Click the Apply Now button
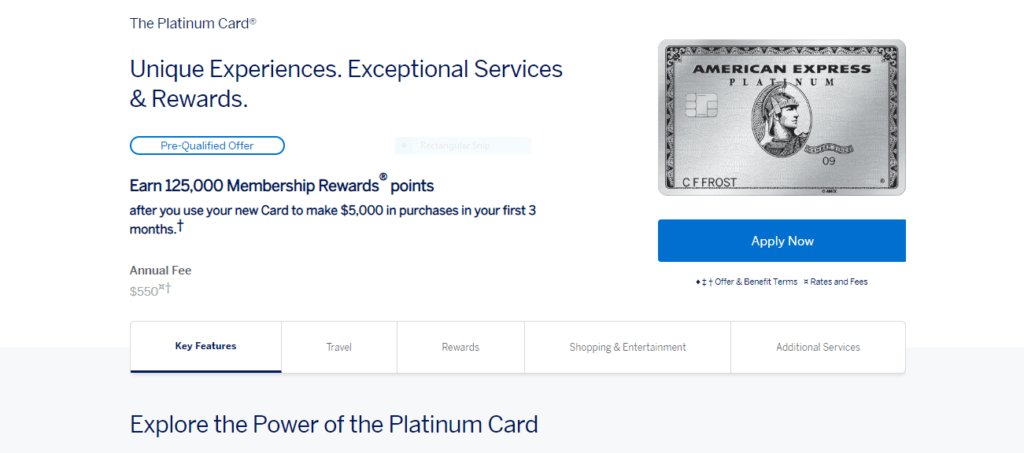The width and height of the screenshot is (1024, 453). click(782, 241)
